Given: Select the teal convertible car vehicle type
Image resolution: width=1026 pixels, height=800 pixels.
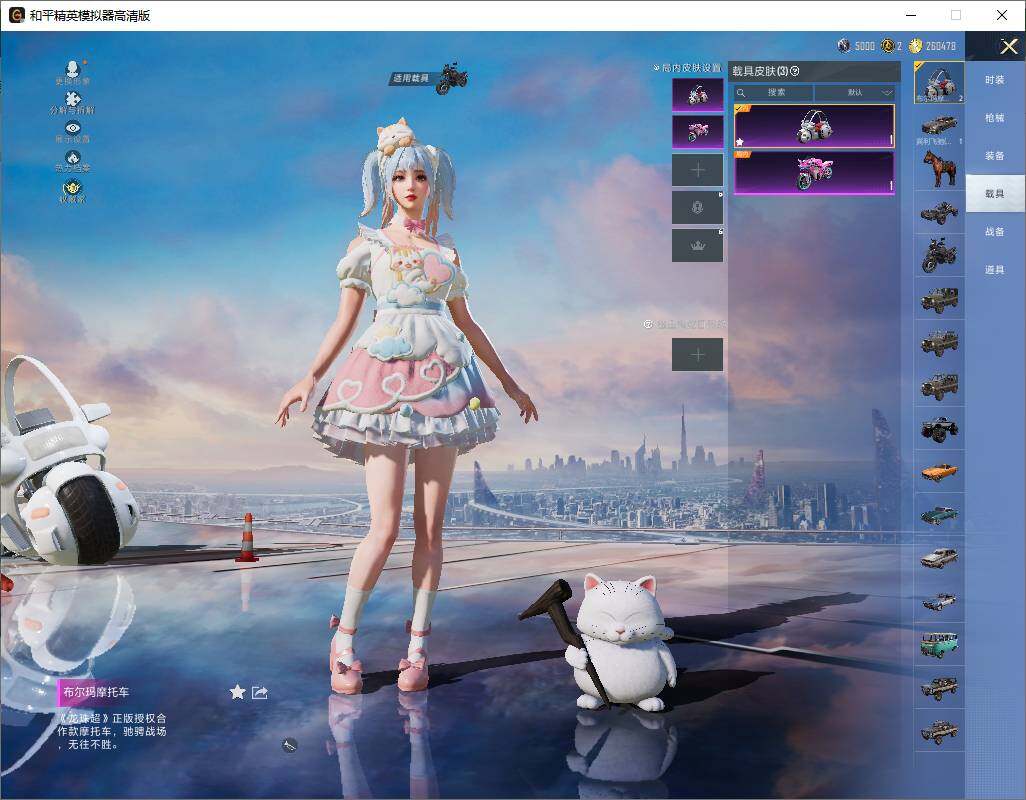Looking at the screenshot, I should tap(939, 515).
